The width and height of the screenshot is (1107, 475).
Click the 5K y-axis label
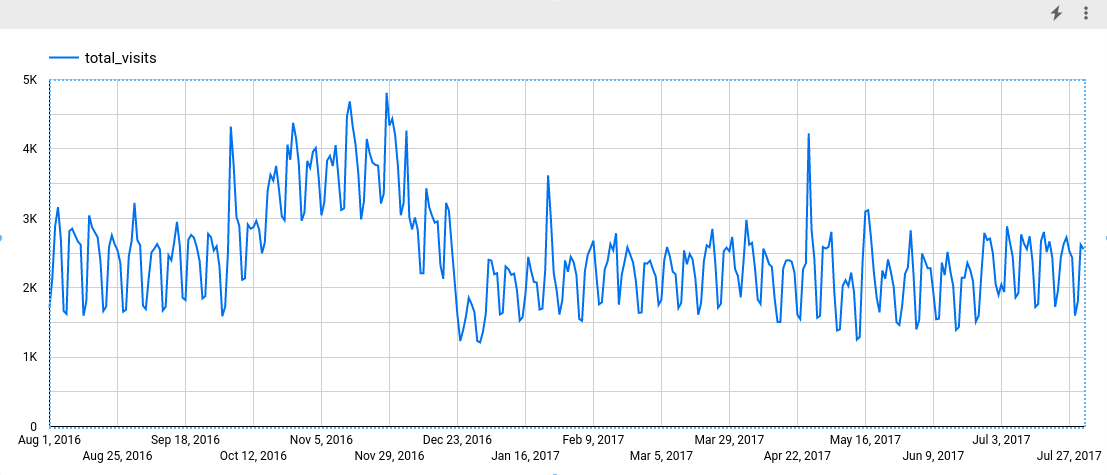pos(28,80)
